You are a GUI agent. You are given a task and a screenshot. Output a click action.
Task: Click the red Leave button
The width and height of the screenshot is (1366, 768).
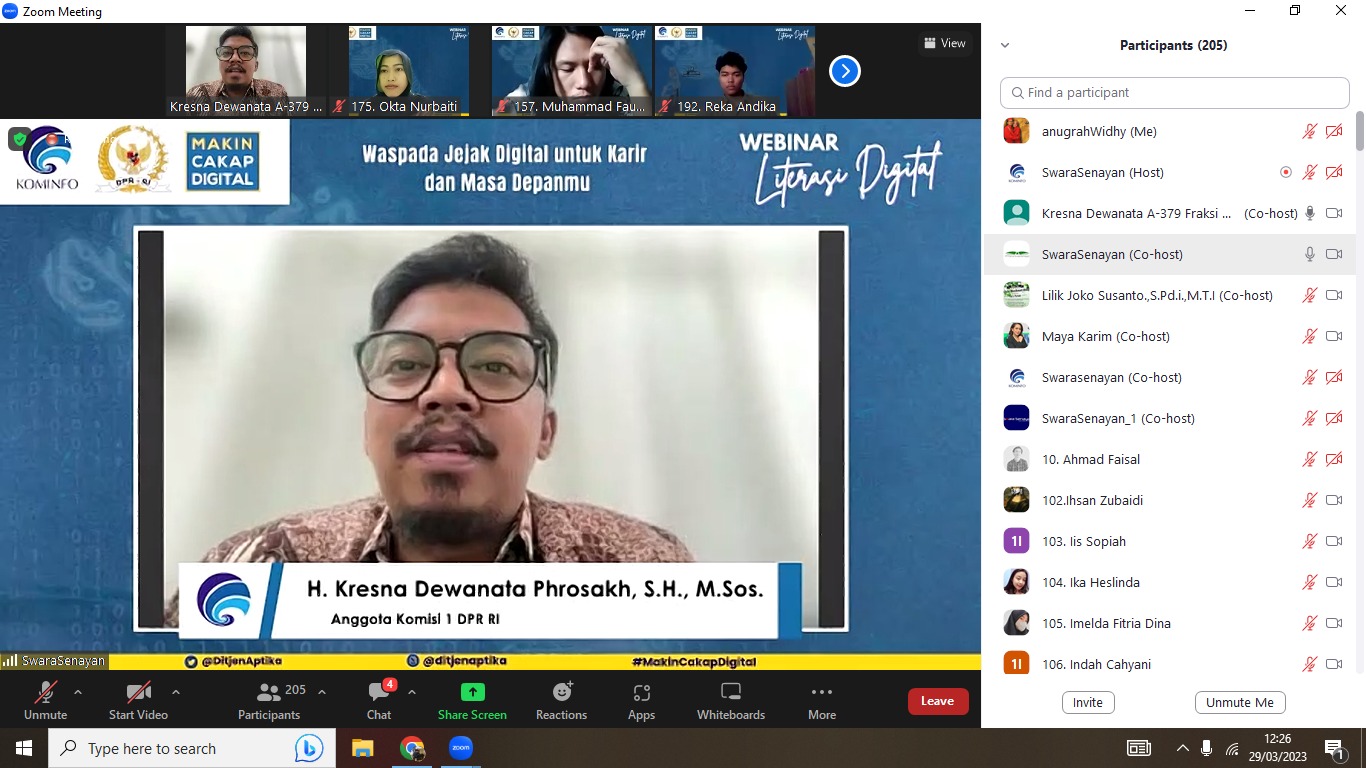point(937,701)
